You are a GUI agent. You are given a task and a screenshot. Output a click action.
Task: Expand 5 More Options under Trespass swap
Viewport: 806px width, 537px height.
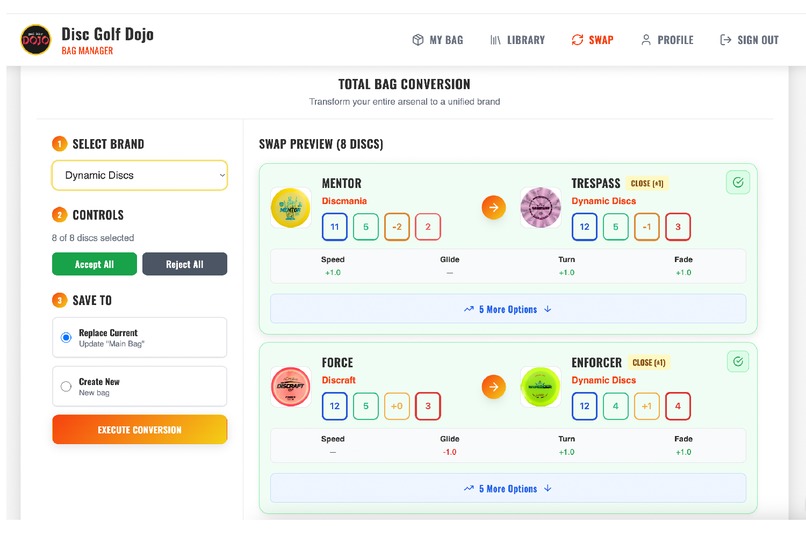click(508, 309)
